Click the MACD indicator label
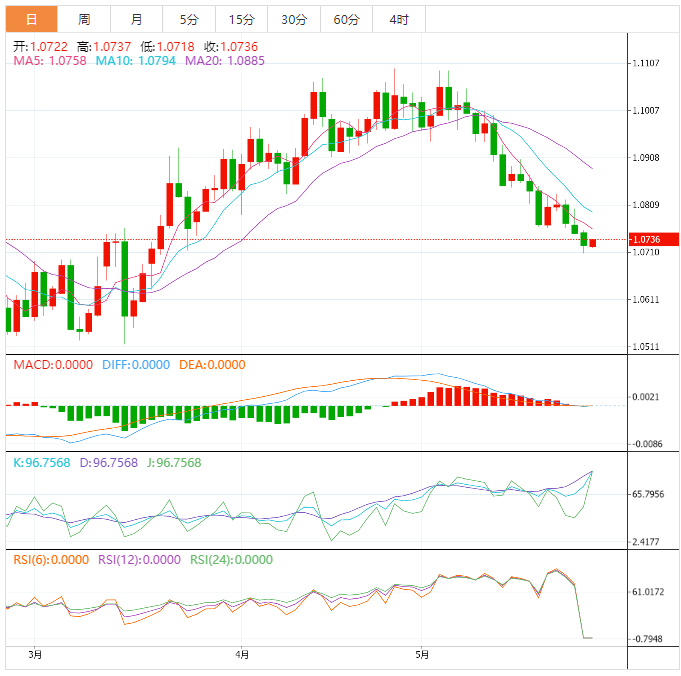Screen dimensions: 681x676 tap(53, 365)
